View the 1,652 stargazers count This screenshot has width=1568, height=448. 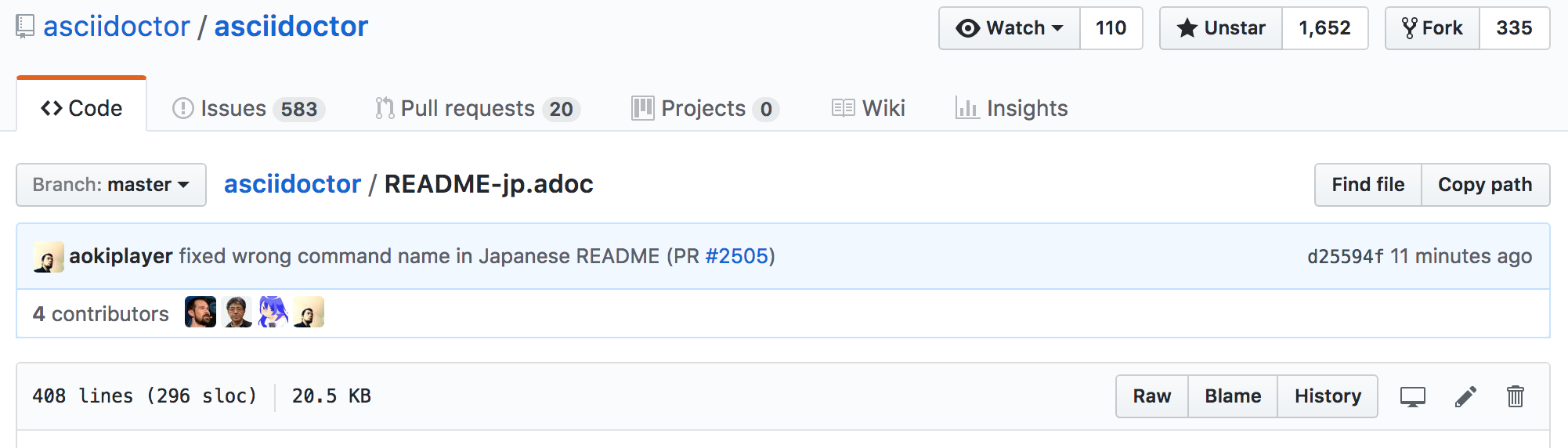pos(1324,28)
